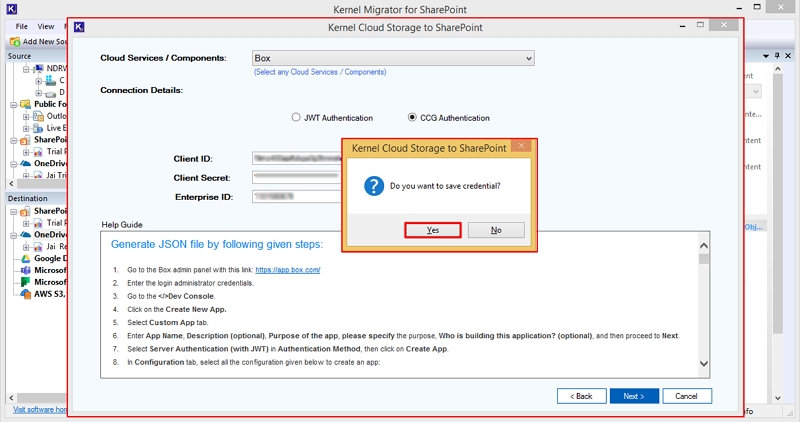This screenshot has height=422, width=800.
Task: Click No to skip saving credential
Action: point(496,230)
